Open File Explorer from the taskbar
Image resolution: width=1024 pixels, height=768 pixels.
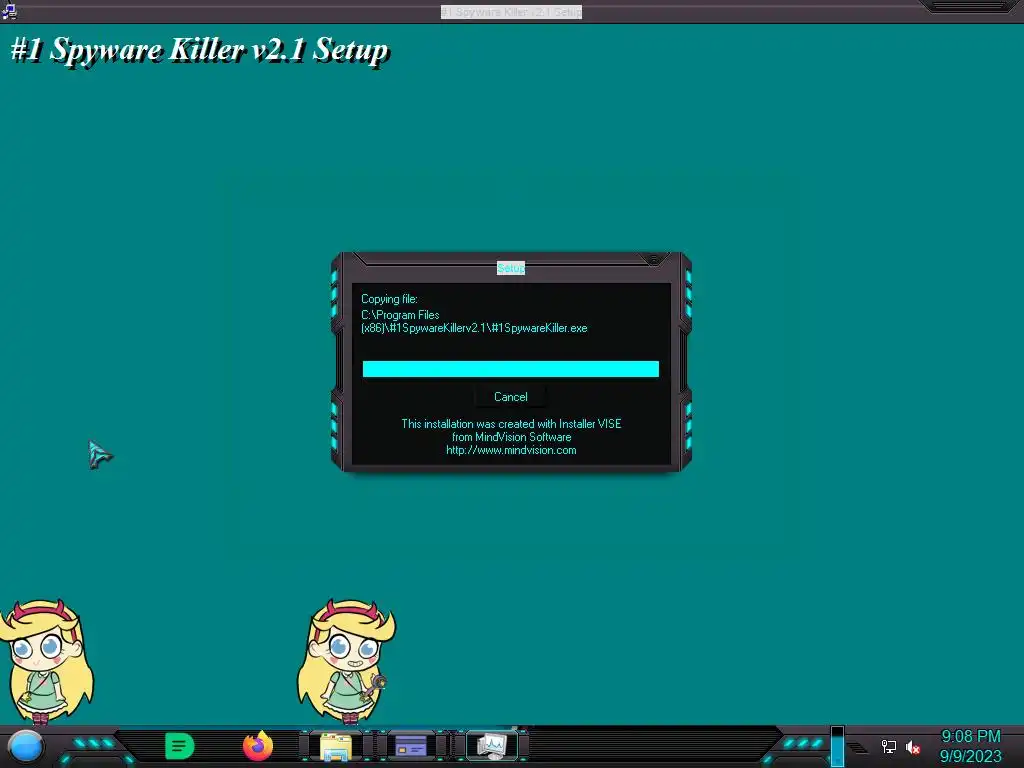pos(335,746)
